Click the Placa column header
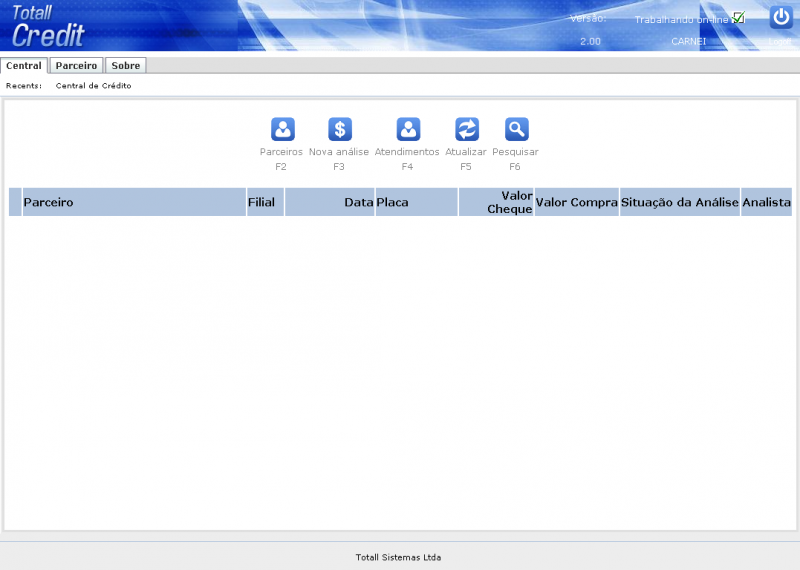800x570 pixels. pos(416,202)
